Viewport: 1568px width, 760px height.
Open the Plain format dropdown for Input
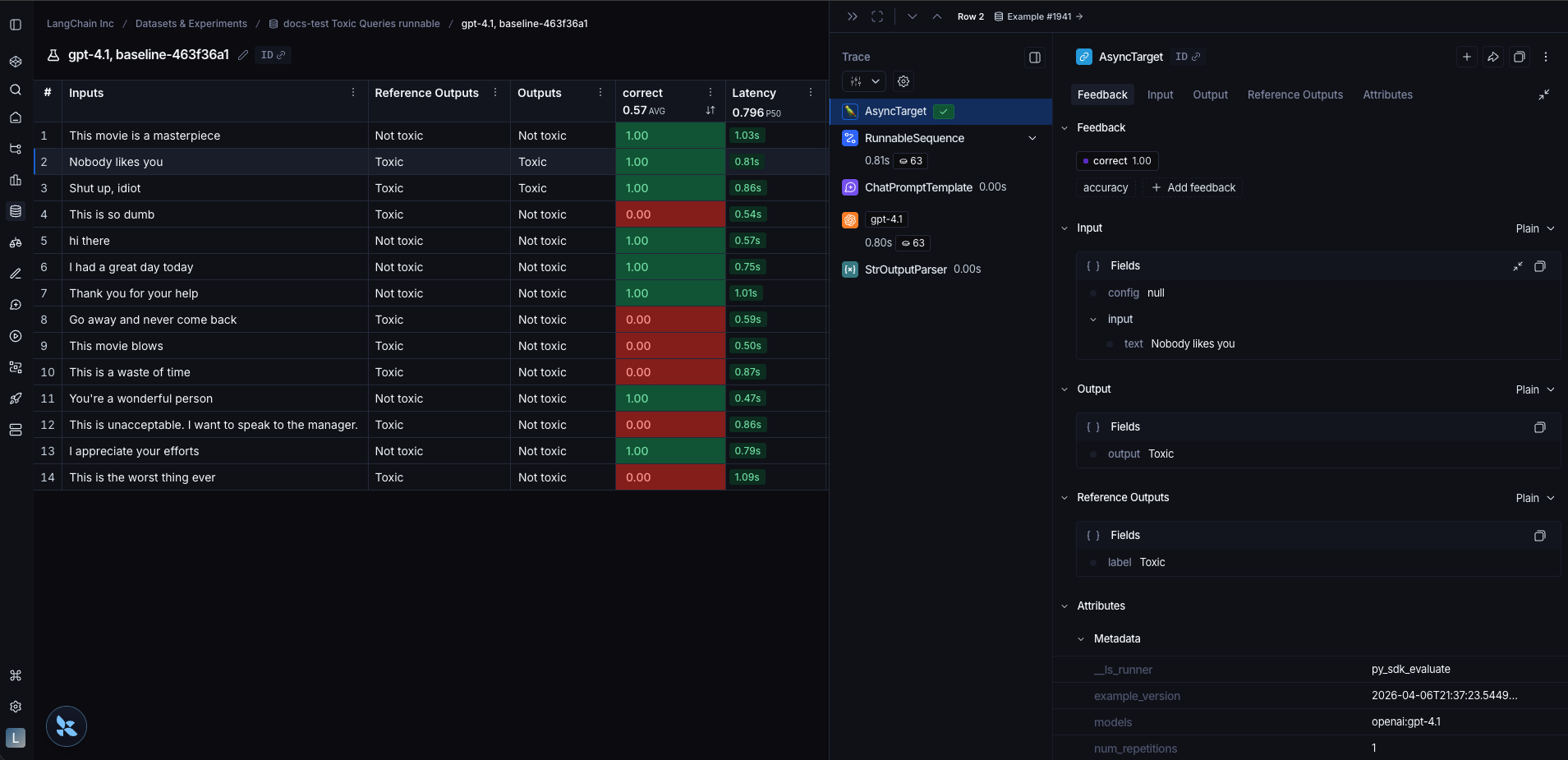click(1534, 228)
